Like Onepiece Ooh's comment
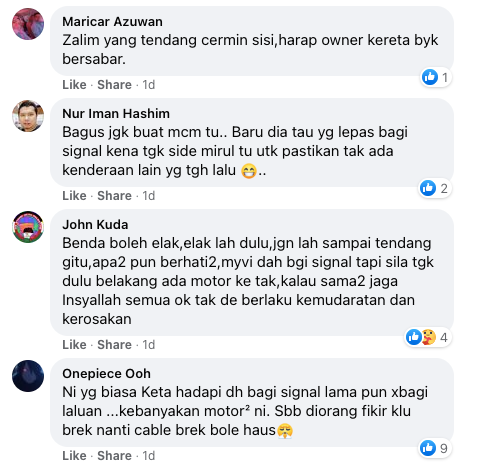 [74, 456]
